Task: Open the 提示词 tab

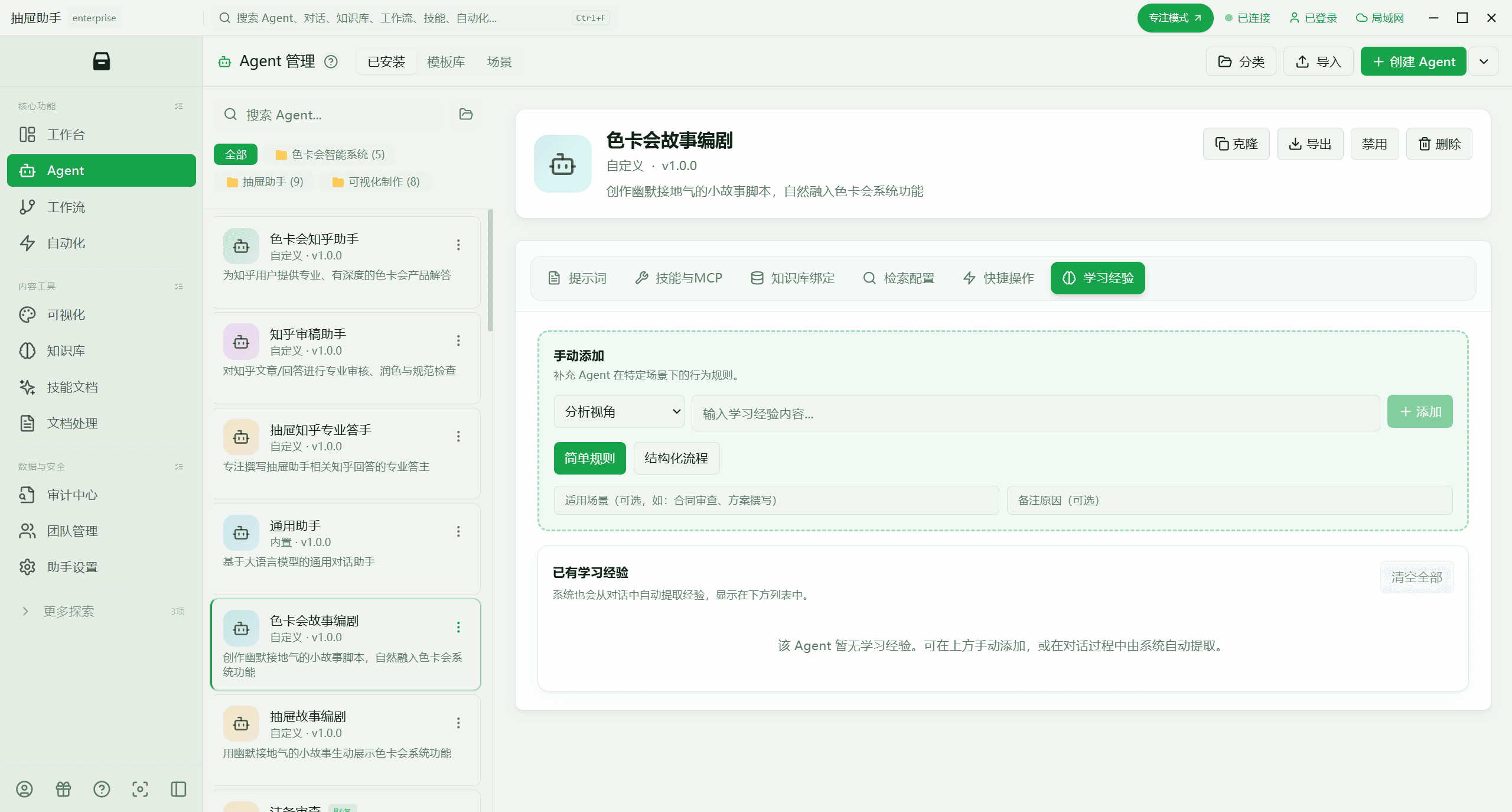Action: click(577, 278)
